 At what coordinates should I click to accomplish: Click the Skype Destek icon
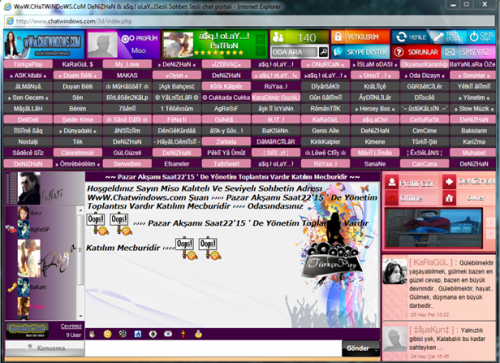pyautogui.click(x=338, y=52)
